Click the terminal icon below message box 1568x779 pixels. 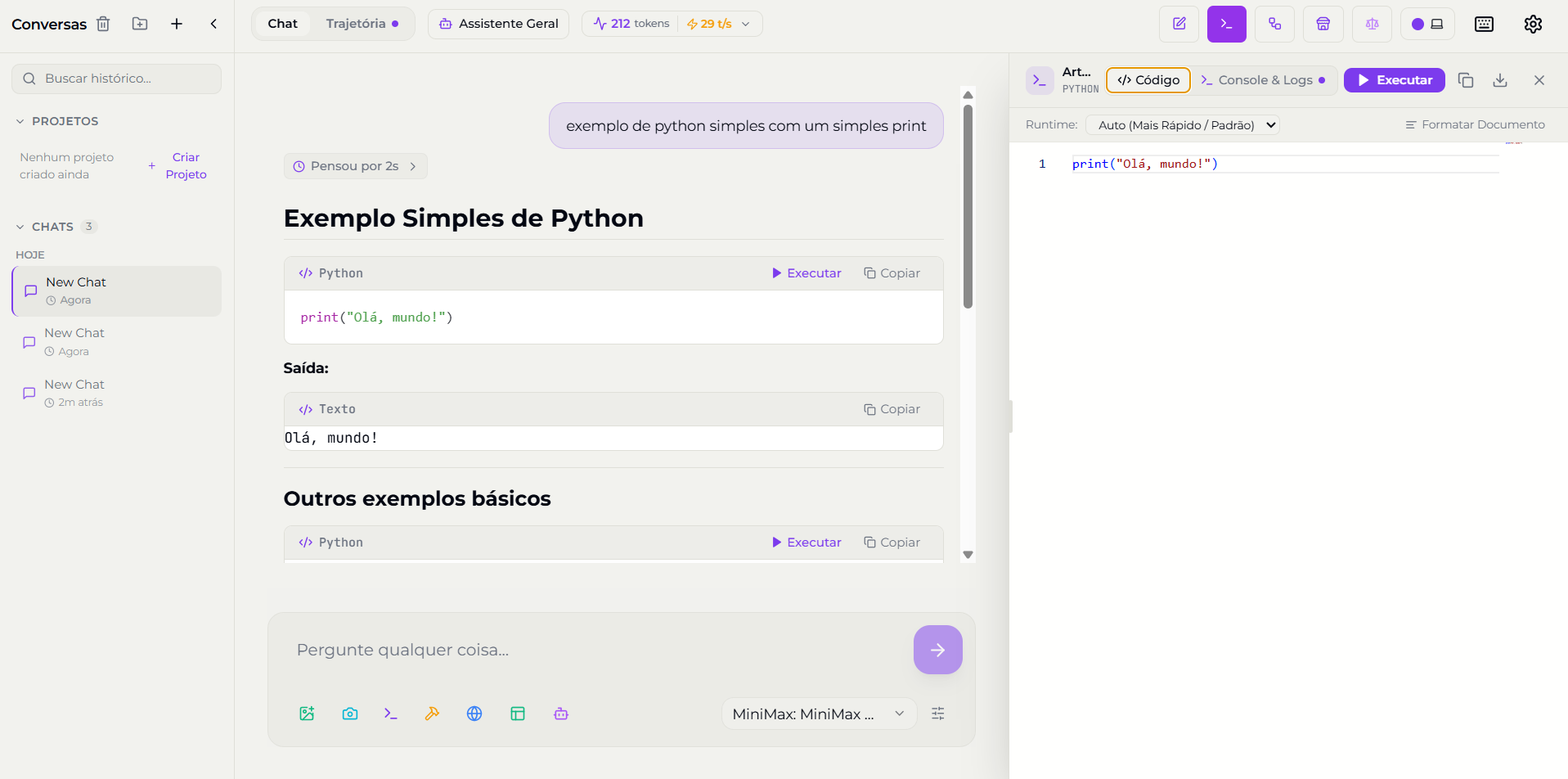tap(391, 714)
